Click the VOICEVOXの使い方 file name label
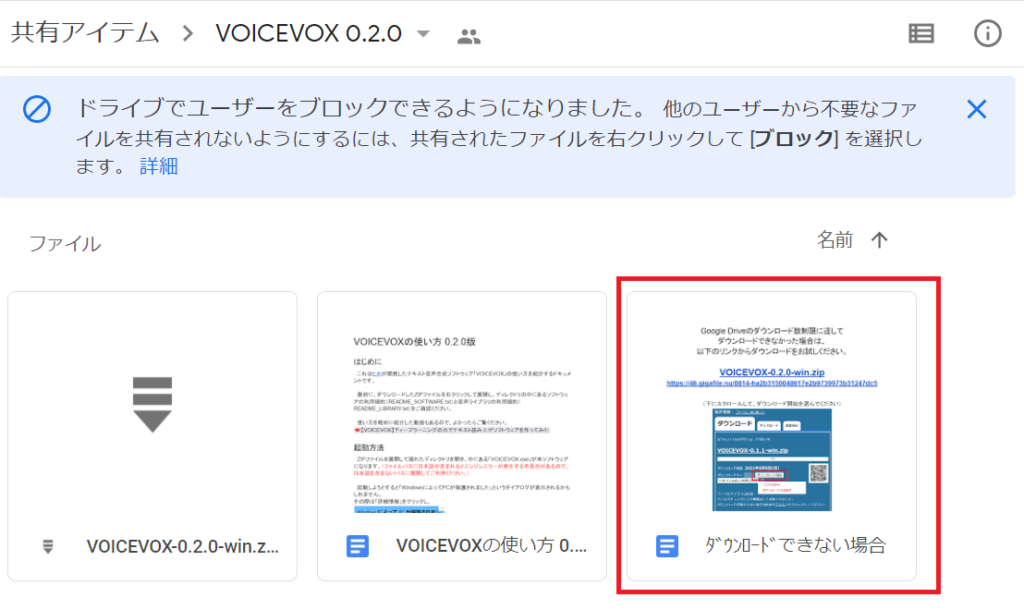This screenshot has height=610, width=1024. (490, 546)
